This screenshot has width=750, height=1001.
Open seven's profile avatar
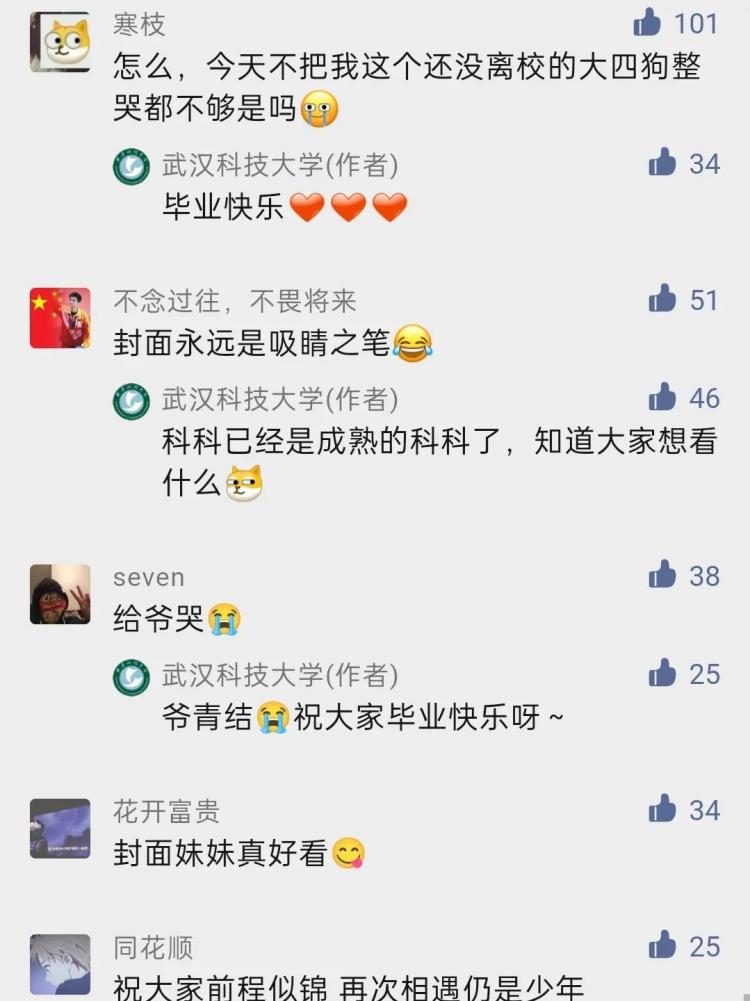tap(60, 594)
